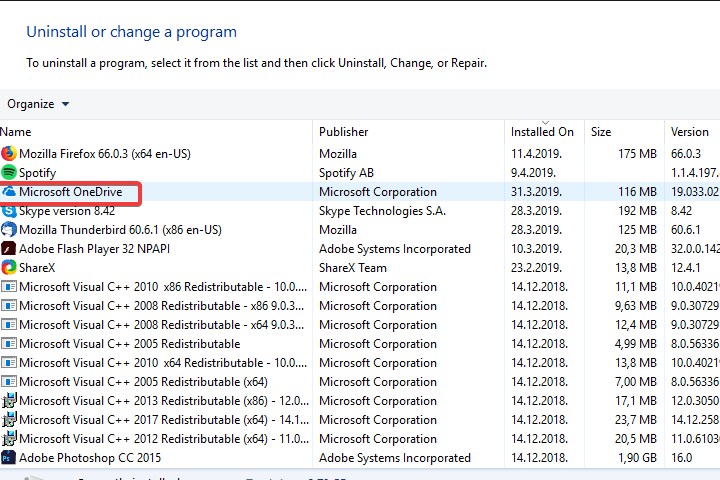Click the Skype program icon
The image size is (720, 480).
click(9, 211)
